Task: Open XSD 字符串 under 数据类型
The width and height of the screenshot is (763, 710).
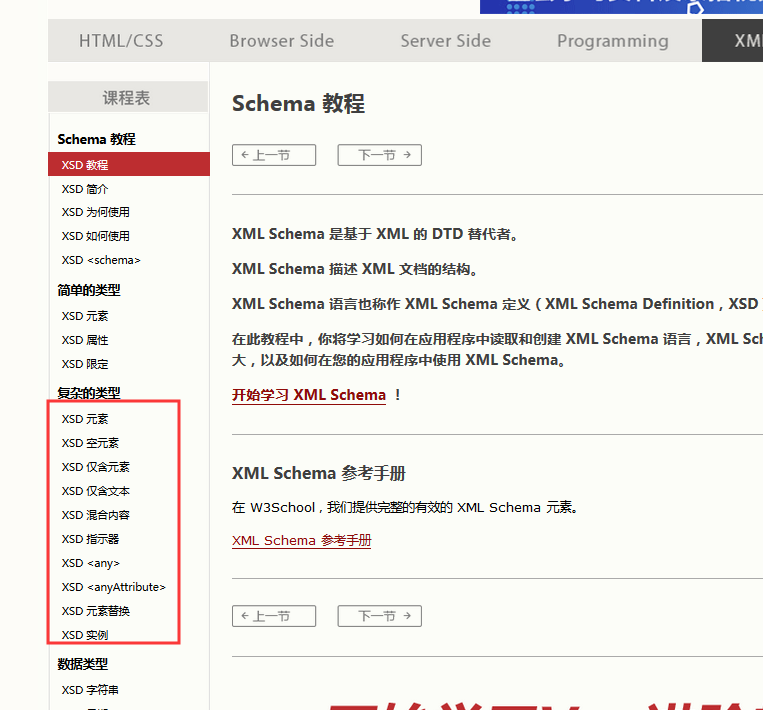Action: click(x=90, y=690)
